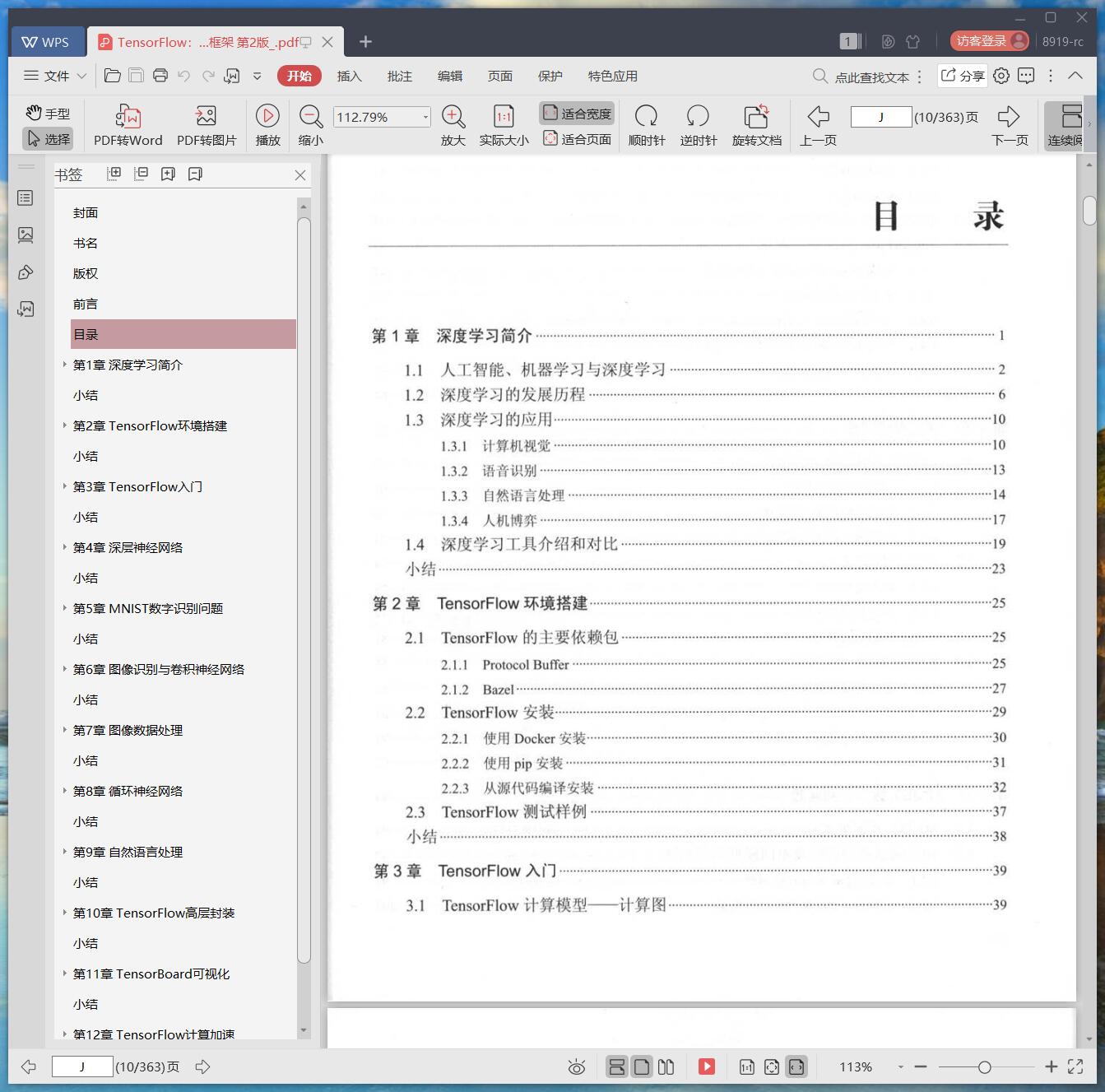Click the Undo arrow in the quick toolbar
The image size is (1105, 1092).
click(x=184, y=76)
